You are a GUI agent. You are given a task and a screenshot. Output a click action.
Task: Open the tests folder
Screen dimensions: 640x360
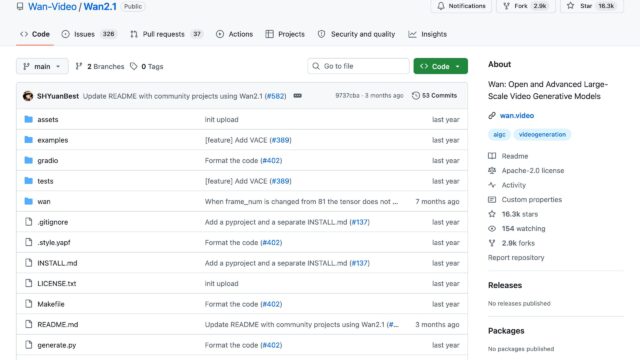[x=45, y=181]
